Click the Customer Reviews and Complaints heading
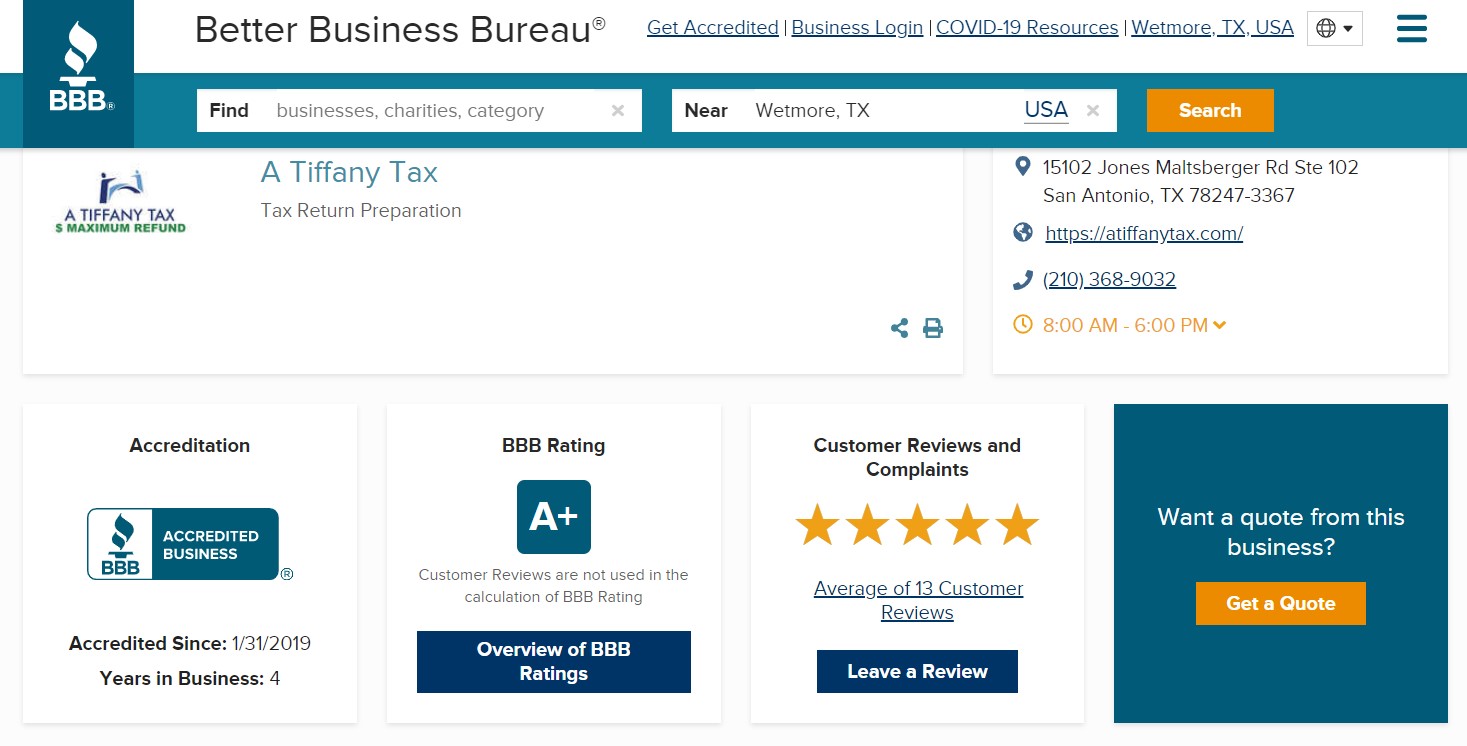The image size is (1467, 746). click(917, 457)
